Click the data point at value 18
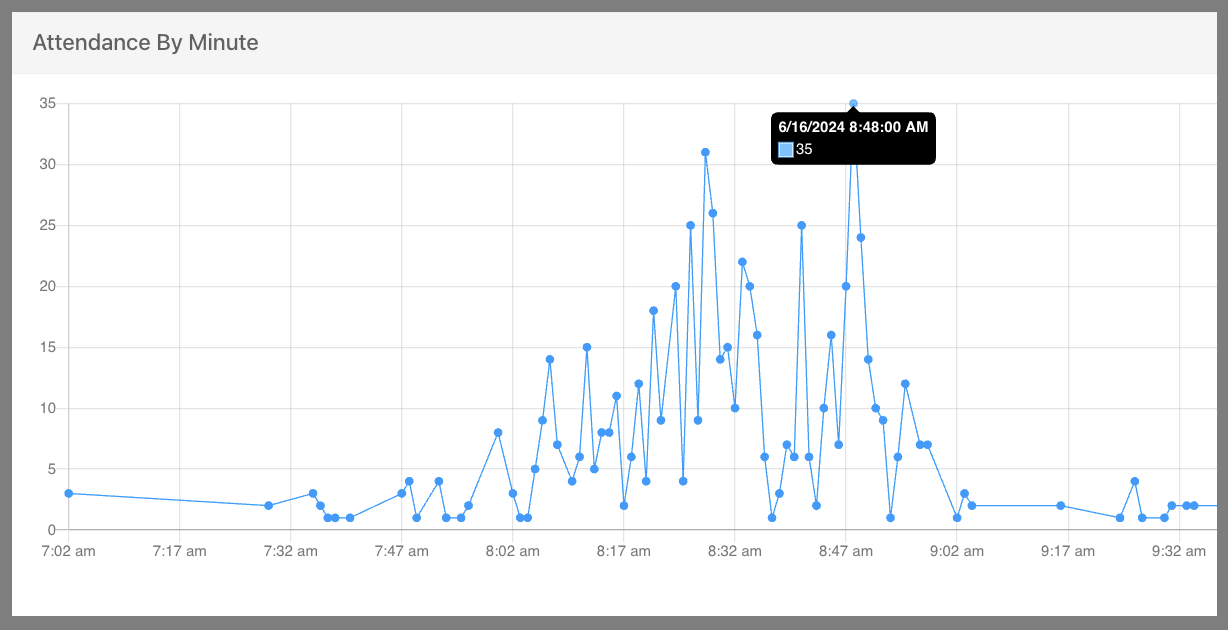The width and height of the screenshot is (1228, 630). (654, 310)
